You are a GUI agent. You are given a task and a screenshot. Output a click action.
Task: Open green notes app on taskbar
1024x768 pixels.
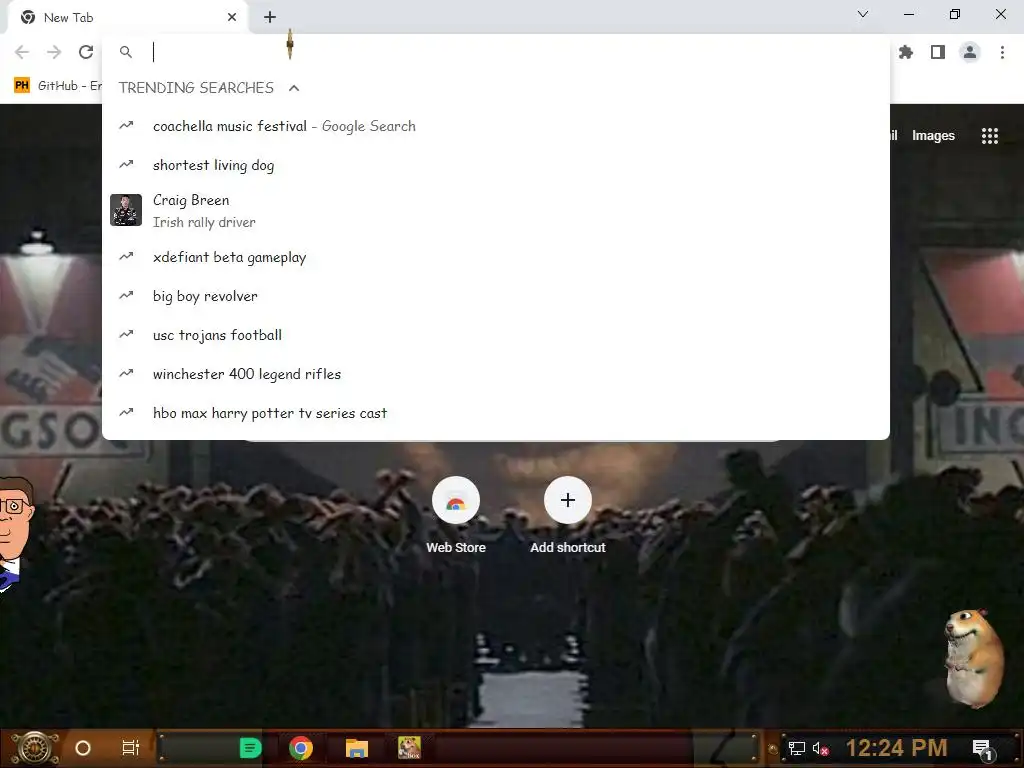pyautogui.click(x=250, y=748)
